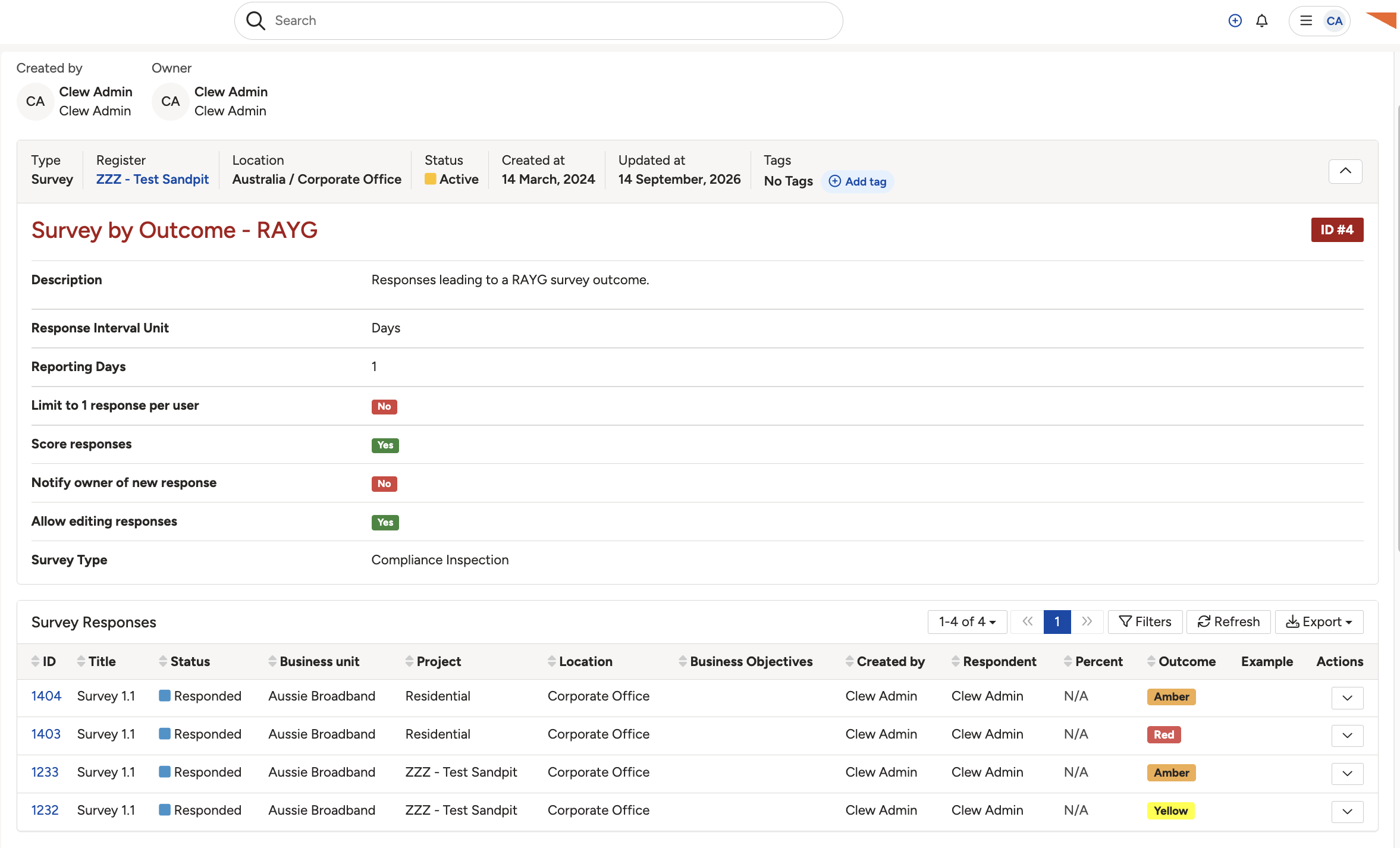Sort responses by Created by column
The image size is (1400, 848).
[885, 661]
